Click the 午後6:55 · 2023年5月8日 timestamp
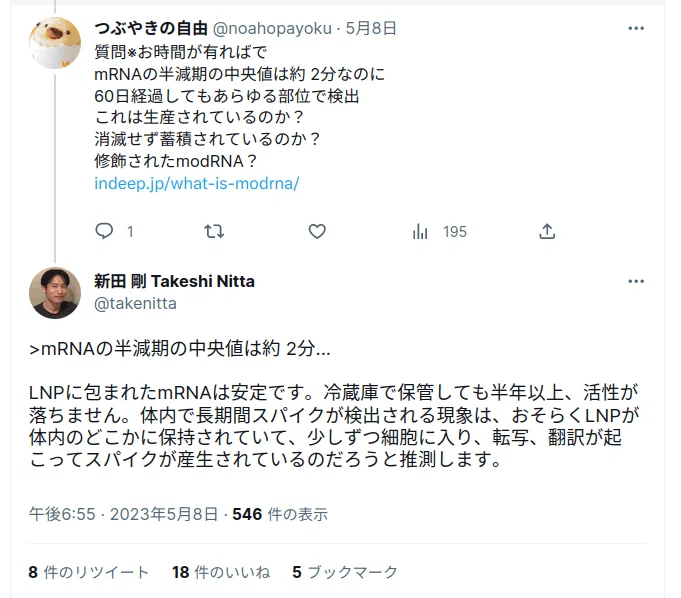 pos(123,514)
